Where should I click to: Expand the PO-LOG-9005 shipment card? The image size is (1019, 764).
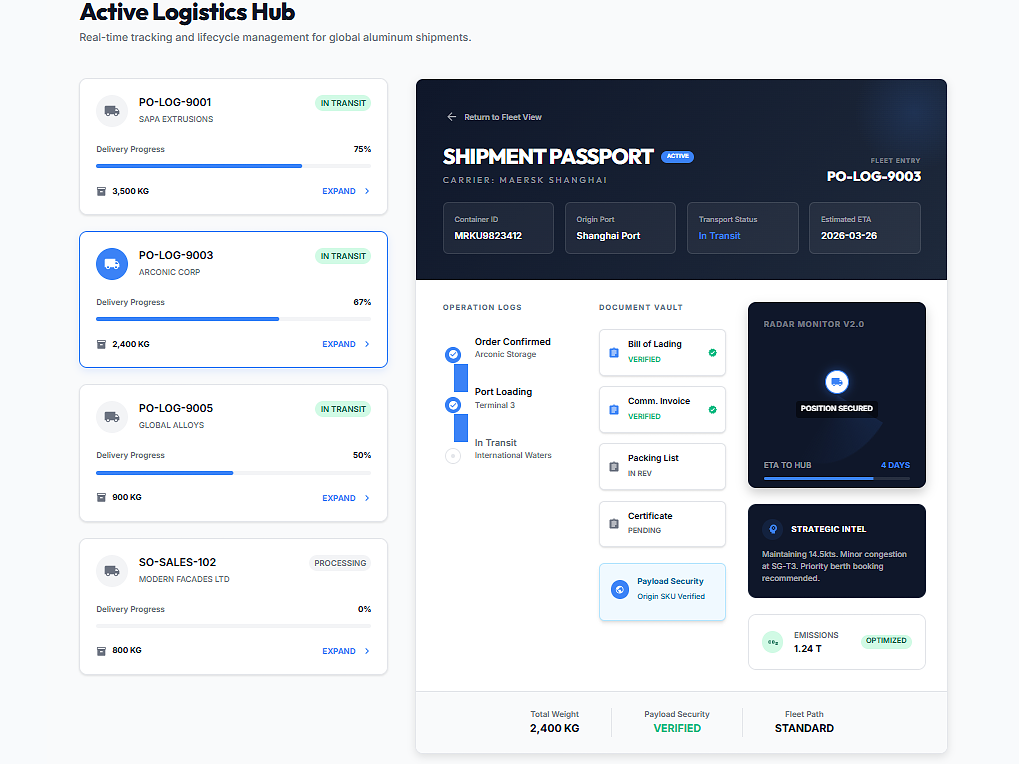[x=345, y=498]
